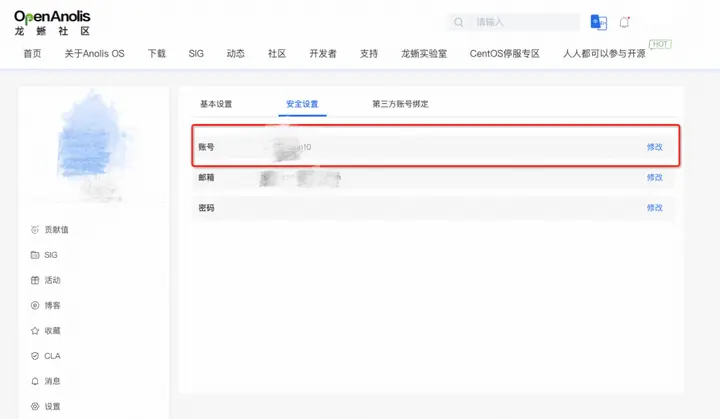The image size is (720, 419).
Task: Click the 活动 gift icon
Action: click(x=35, y=280)
